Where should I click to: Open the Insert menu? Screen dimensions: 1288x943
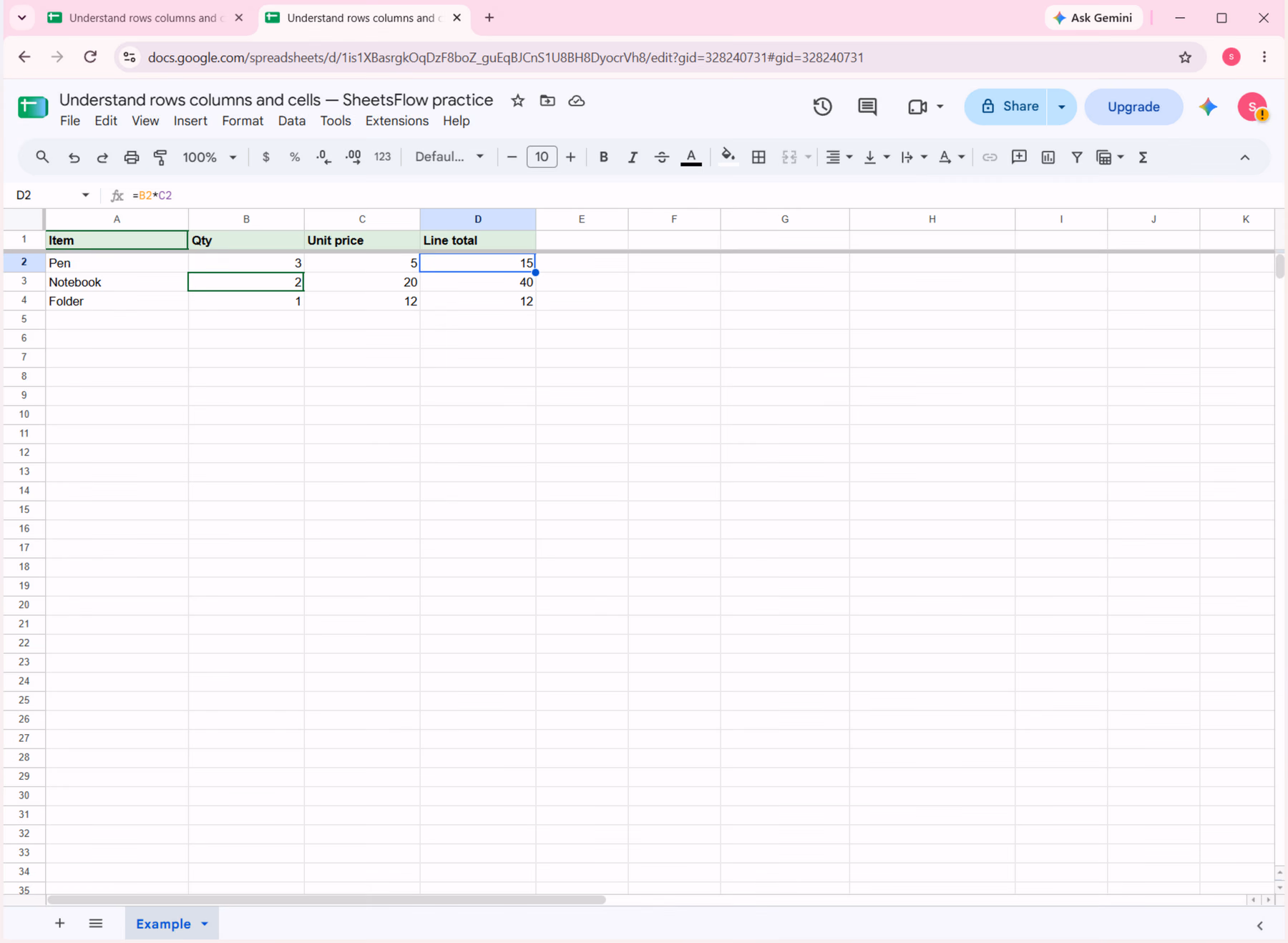click(x=190, y=121)
